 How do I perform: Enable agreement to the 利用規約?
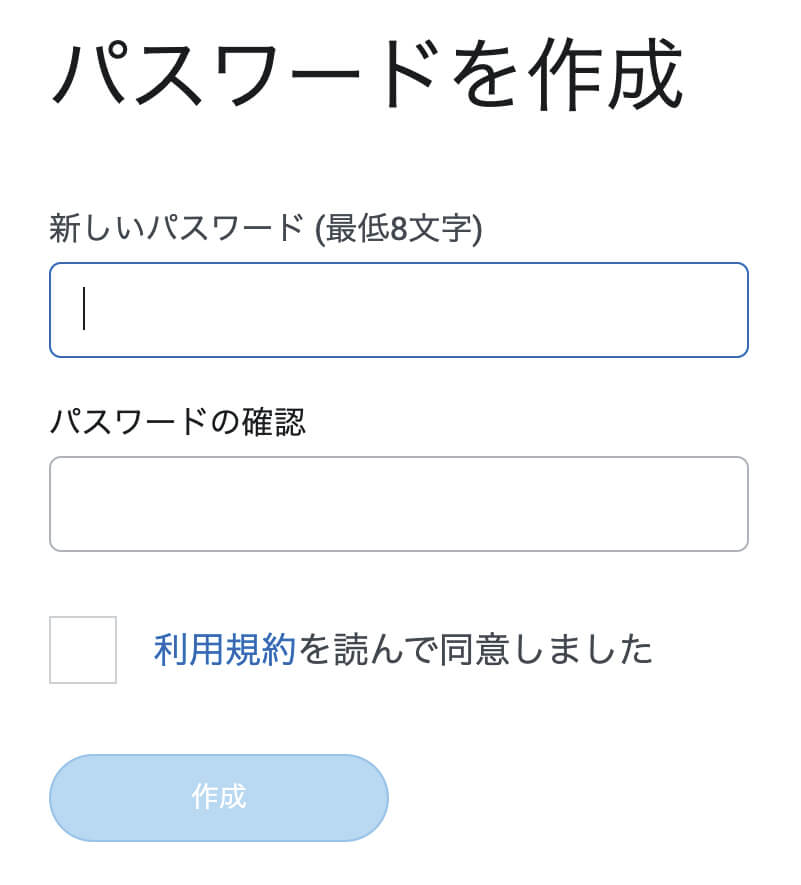83,650
